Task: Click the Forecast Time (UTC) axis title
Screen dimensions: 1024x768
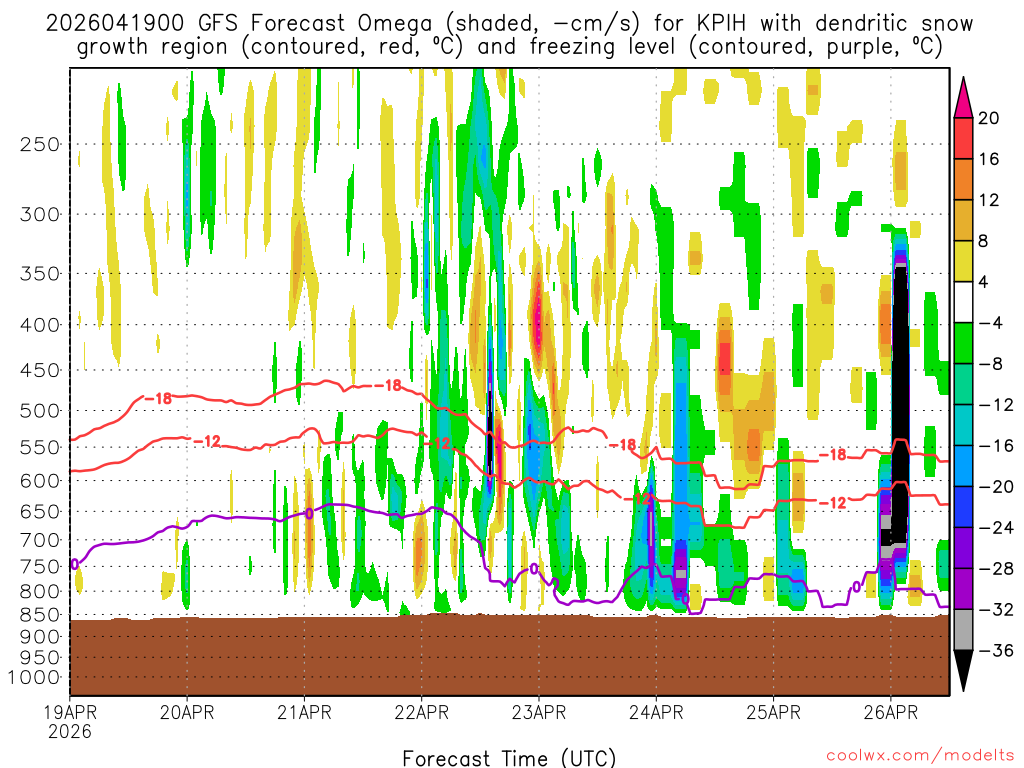Action: [509, 758]
